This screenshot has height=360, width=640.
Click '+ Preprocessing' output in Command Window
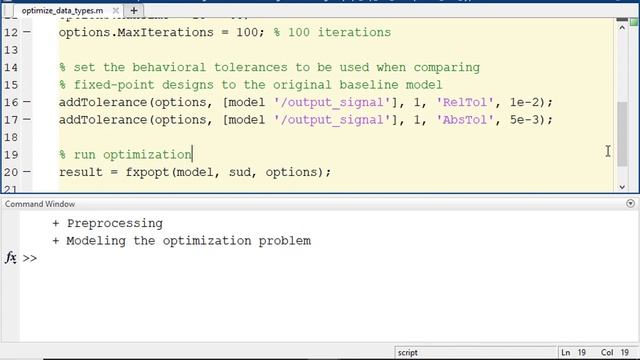[107, 223]
